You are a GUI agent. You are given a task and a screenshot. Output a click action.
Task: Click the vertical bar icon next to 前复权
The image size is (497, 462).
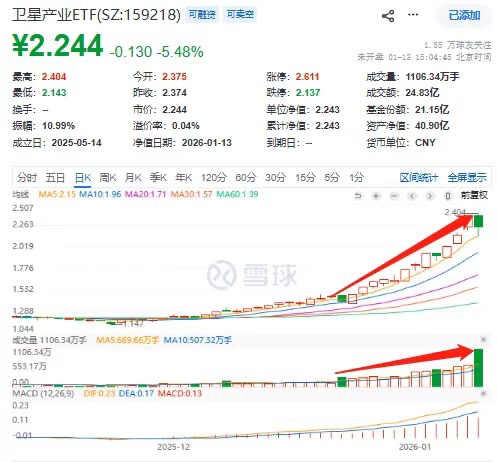(448, 196)
